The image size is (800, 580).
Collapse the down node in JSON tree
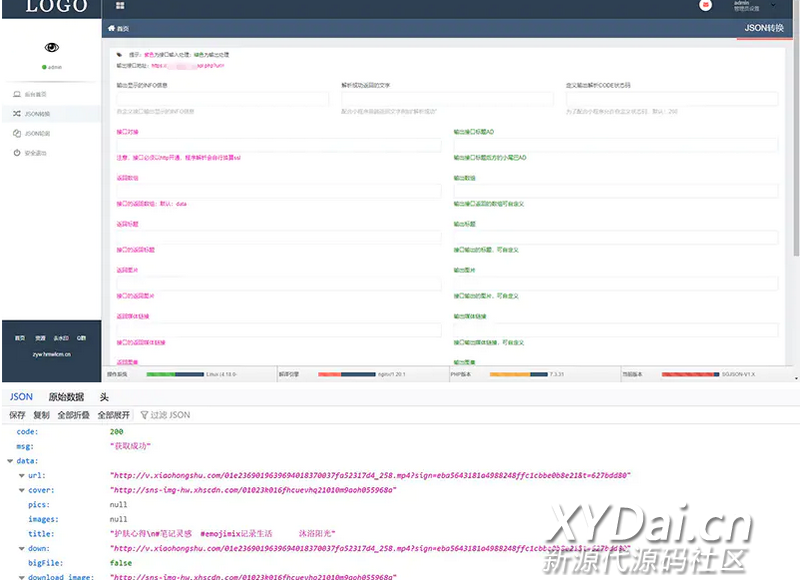(22, 549)
